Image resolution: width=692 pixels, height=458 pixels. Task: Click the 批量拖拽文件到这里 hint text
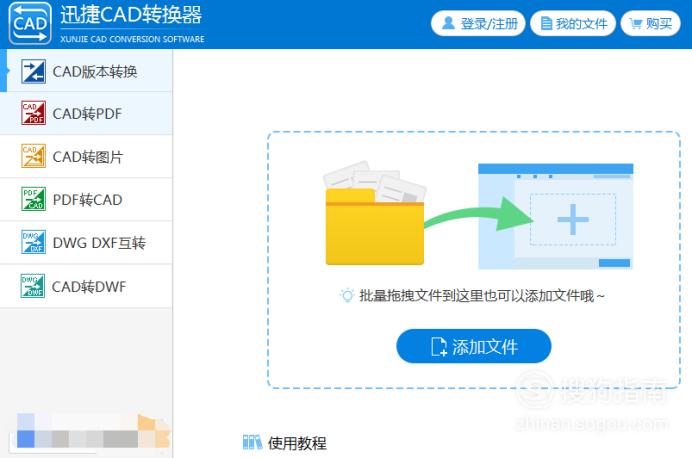481,296
